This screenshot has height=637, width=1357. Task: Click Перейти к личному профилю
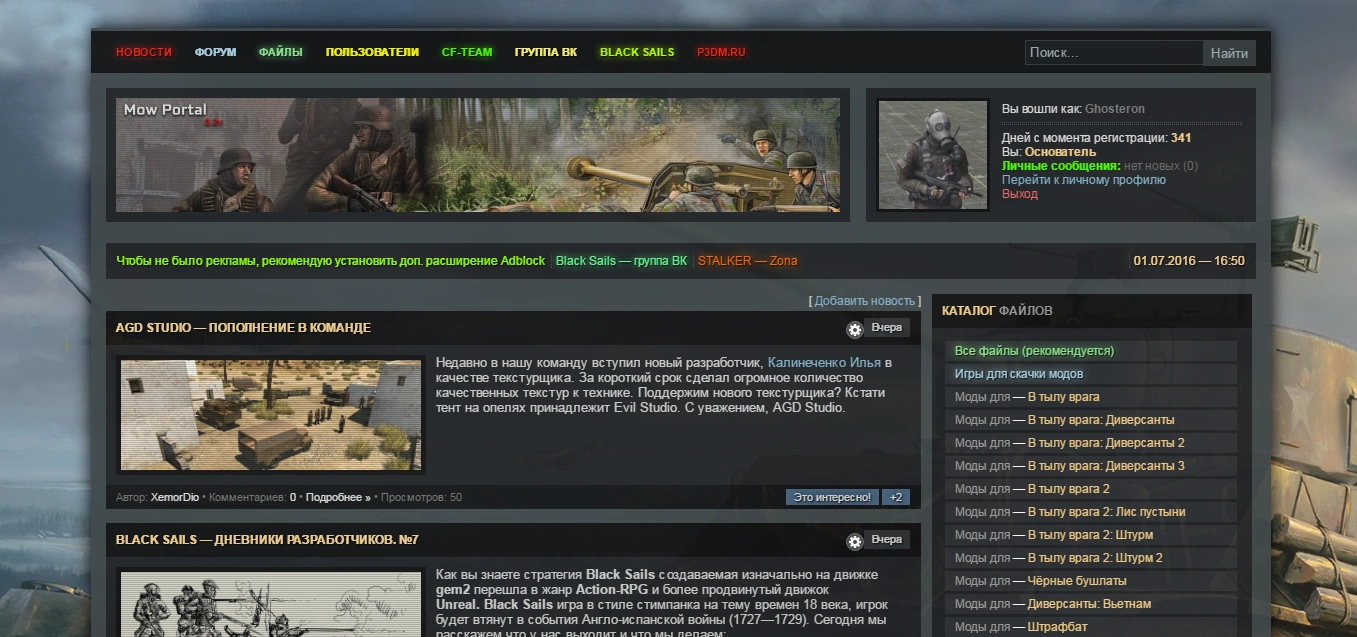[1084, 180]
